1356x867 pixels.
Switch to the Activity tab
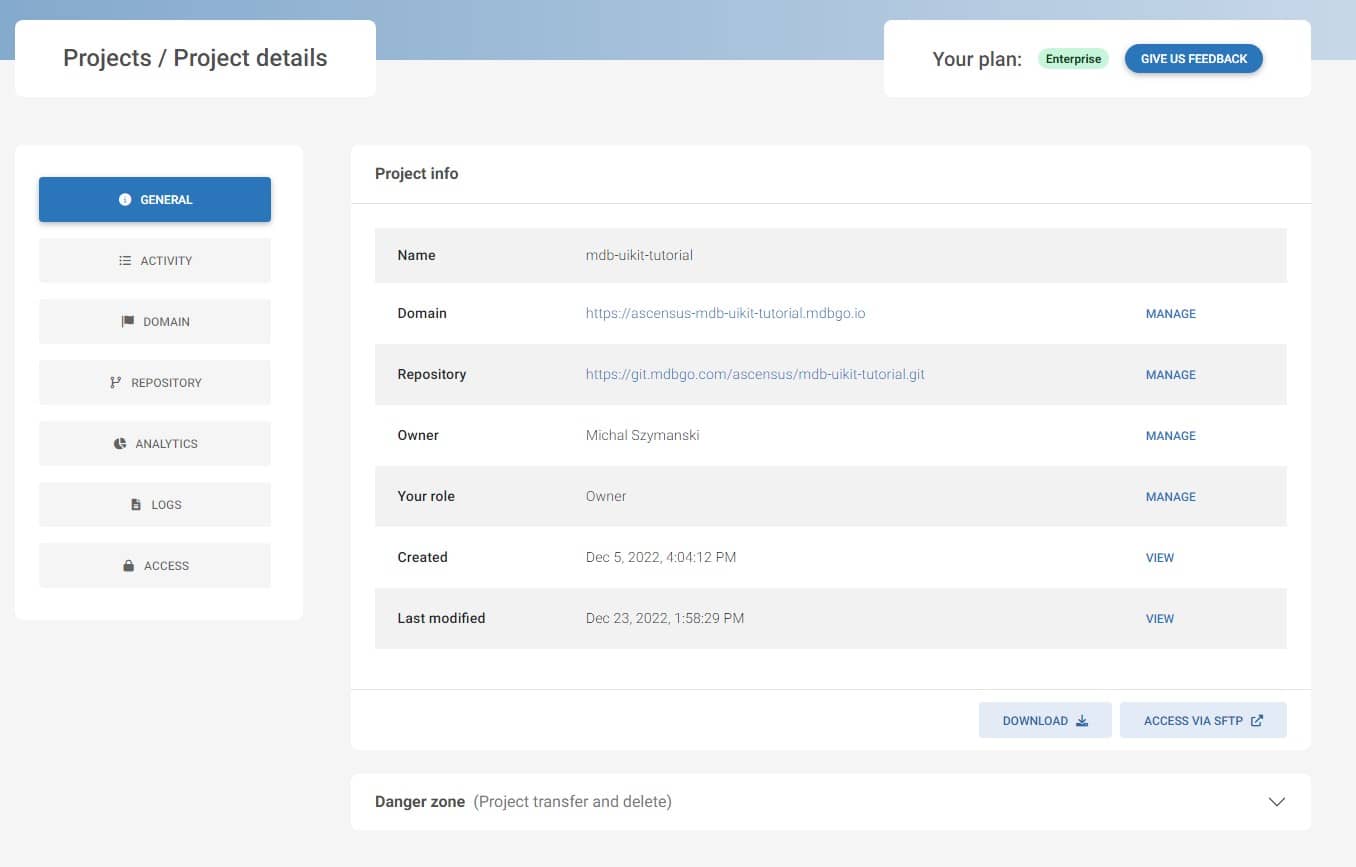point(155,261)
